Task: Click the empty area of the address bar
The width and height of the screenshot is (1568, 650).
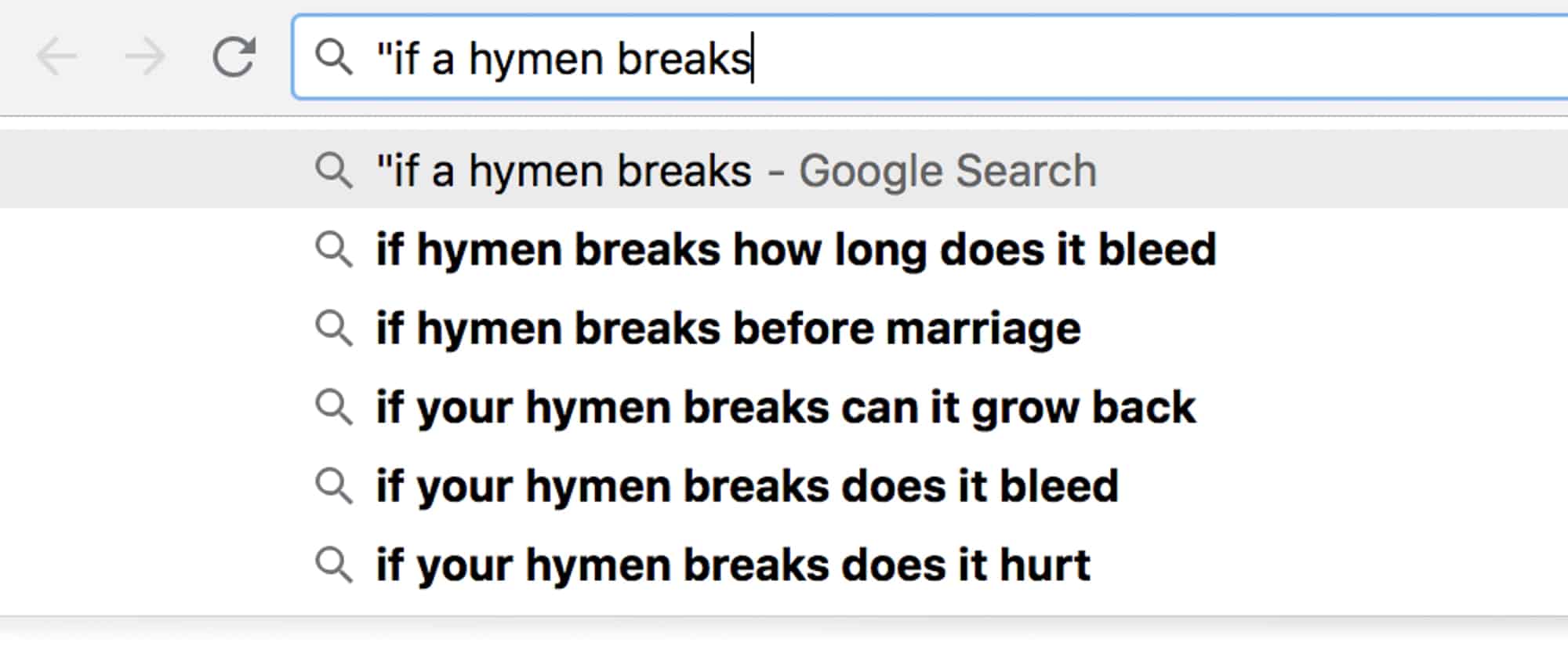Action: coord(1160,57)
